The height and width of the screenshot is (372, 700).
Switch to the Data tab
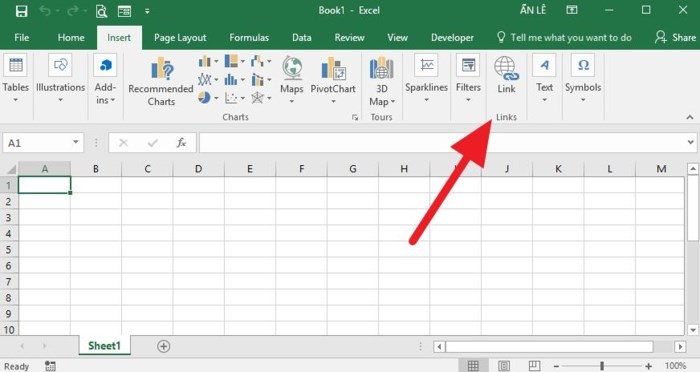(x=302, y=38)
